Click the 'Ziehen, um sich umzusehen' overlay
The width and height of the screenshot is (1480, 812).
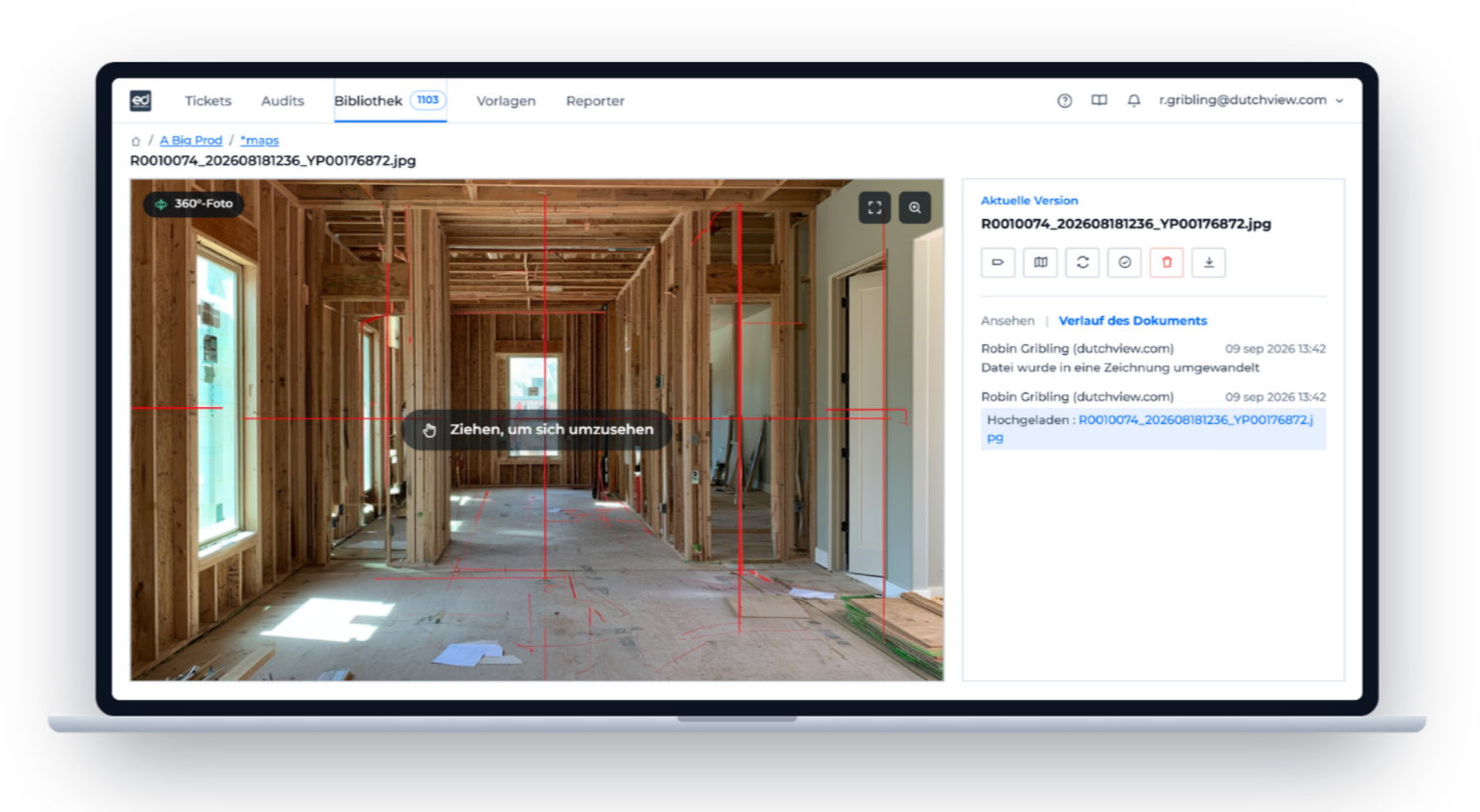[537, 429]
